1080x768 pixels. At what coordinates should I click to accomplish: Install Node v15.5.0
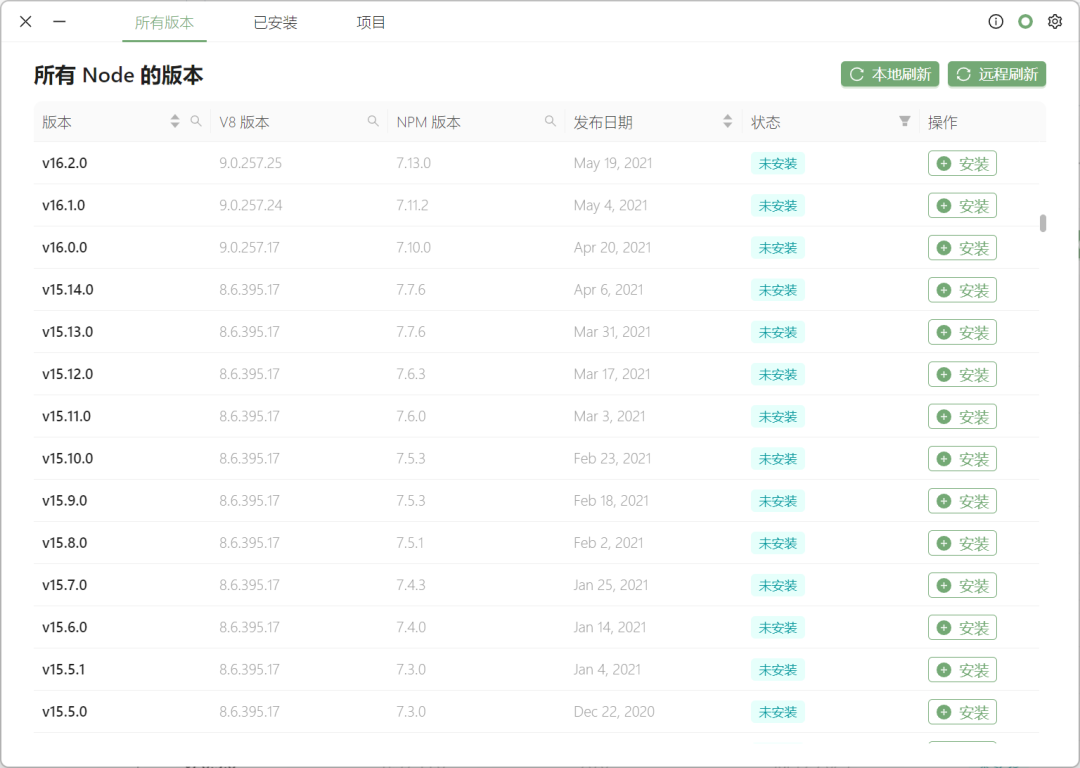[x=962, y=712]
